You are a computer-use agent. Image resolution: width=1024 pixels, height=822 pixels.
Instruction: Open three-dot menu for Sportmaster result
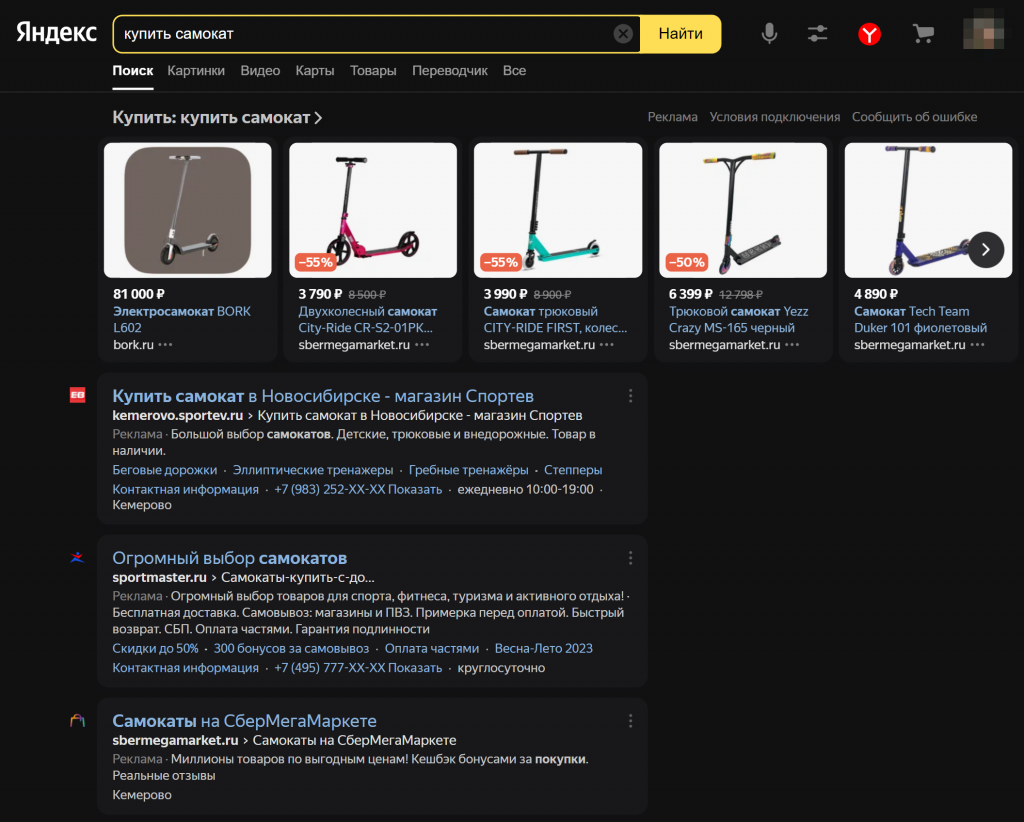(x=630, y=558)
